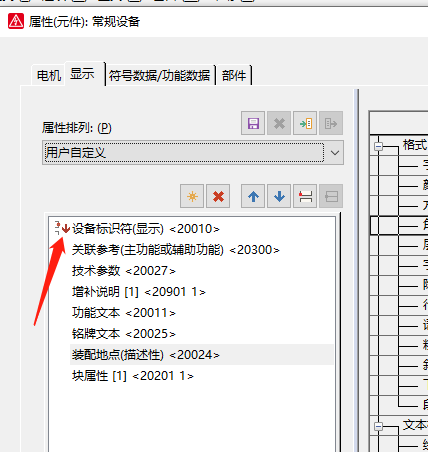
Task: Click the red EPLAN logo icon
Action: pyautogui.click(x=16, y=21)
